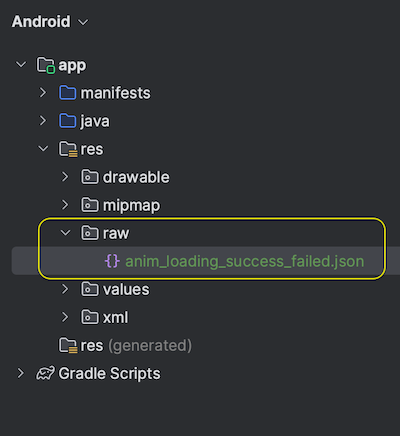The width and height of the screenshot is (400, 436).
Task: Click the Gradle elephant icon
Action: pyautogui.click(x=45, y=373)
